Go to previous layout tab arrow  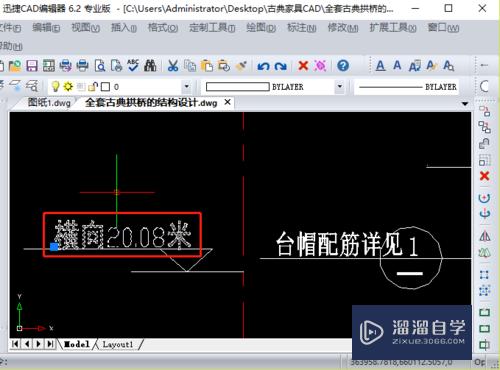click(x=27, y=344)
